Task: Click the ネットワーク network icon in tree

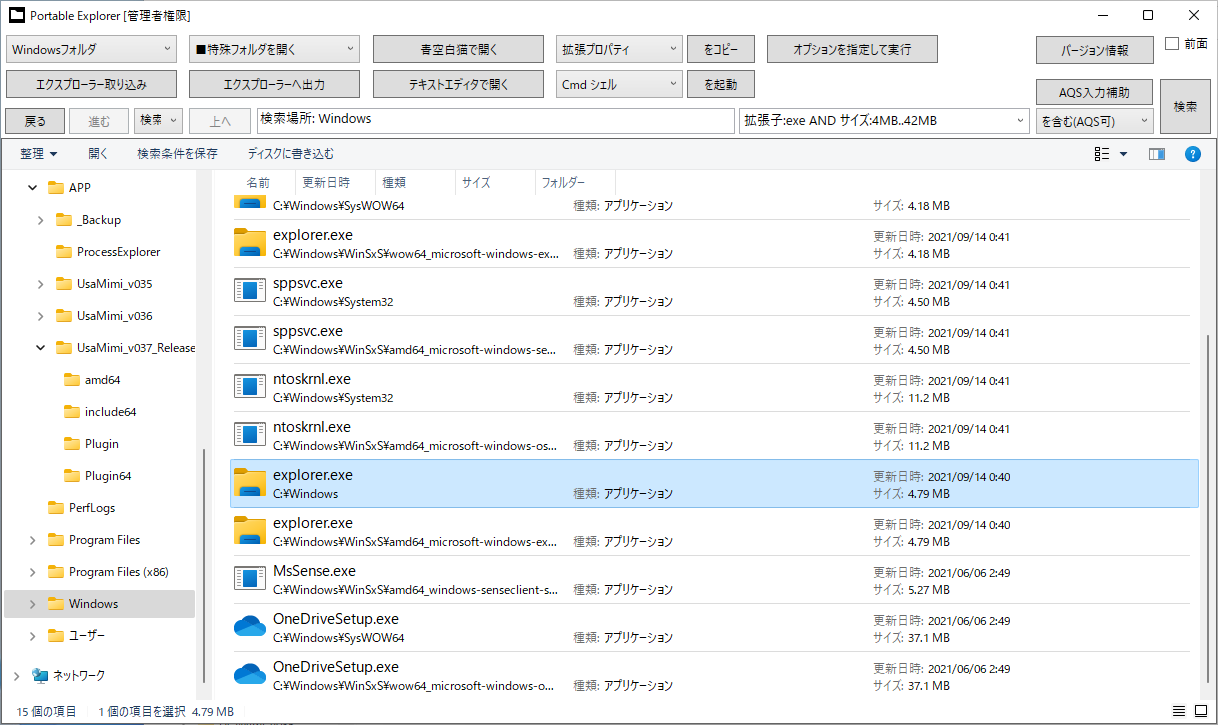Action: [x=40, y=676]
